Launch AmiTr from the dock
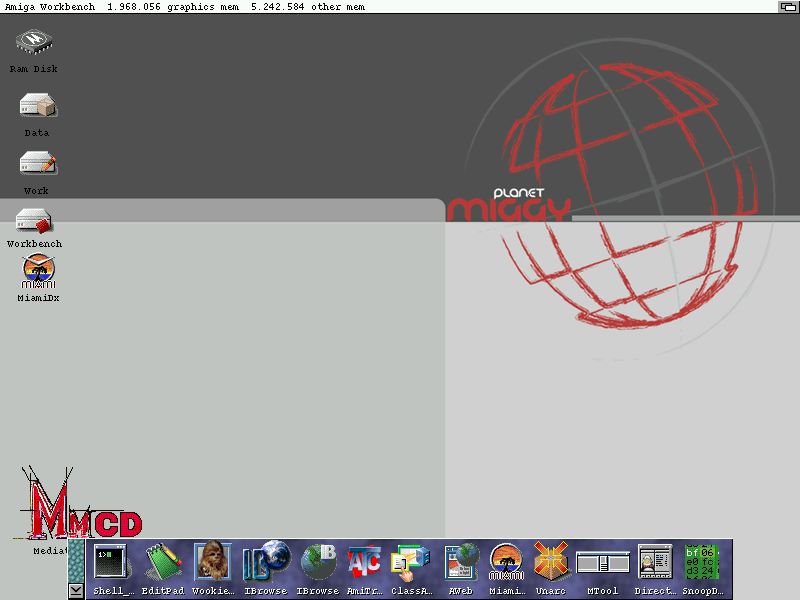Image resolution: width=800 pixels, height=600 pixels. 364,562
